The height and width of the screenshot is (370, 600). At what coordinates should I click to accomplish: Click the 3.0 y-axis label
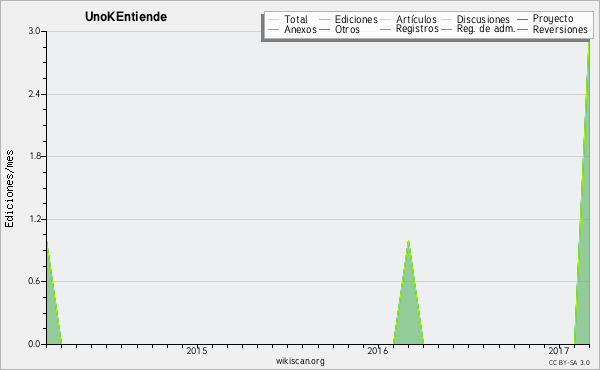[x=34, y=31]
